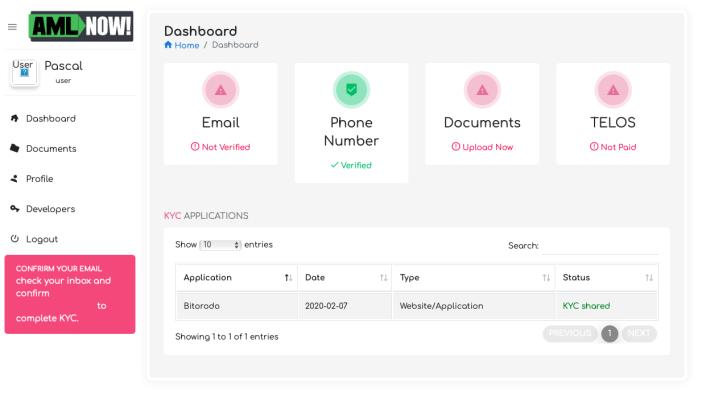This screenshot has height=401, width=710.
Task: Click the PREVIOUS pagination button
Action: click(x=570, y=334)
